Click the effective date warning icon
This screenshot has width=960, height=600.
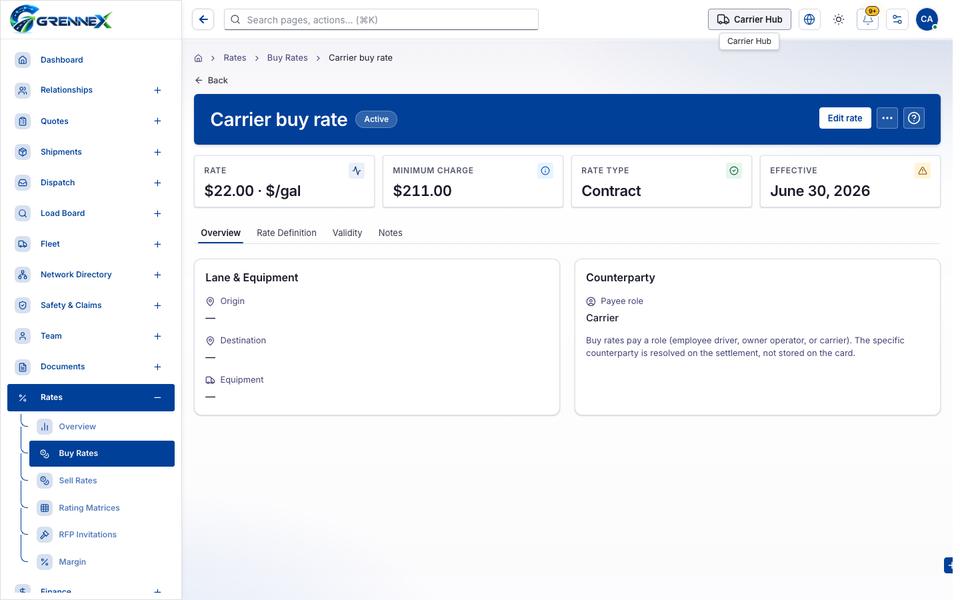922,171
